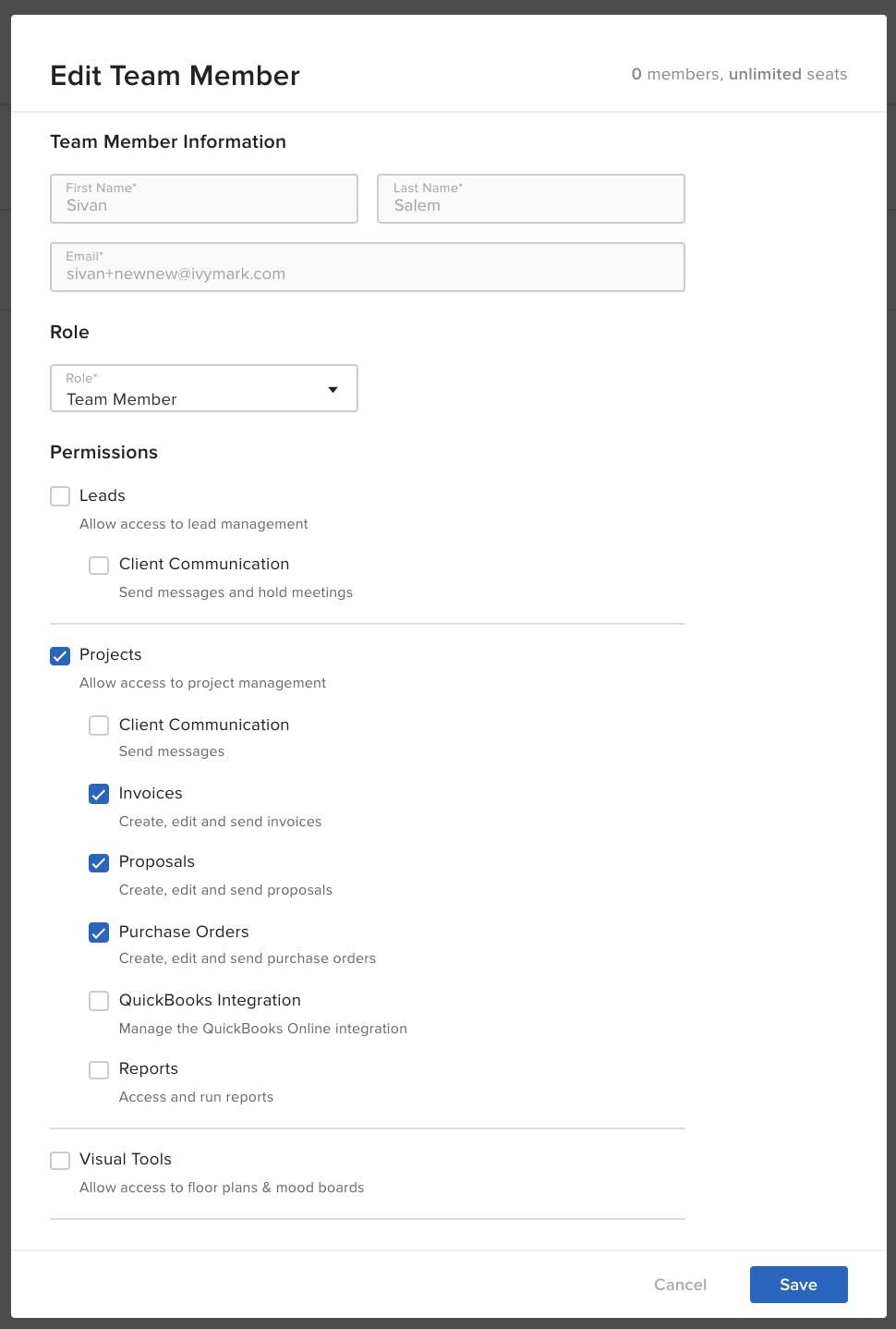
Task: Enable the Leads permission checkbox
Action: click(x=60, y=496)
